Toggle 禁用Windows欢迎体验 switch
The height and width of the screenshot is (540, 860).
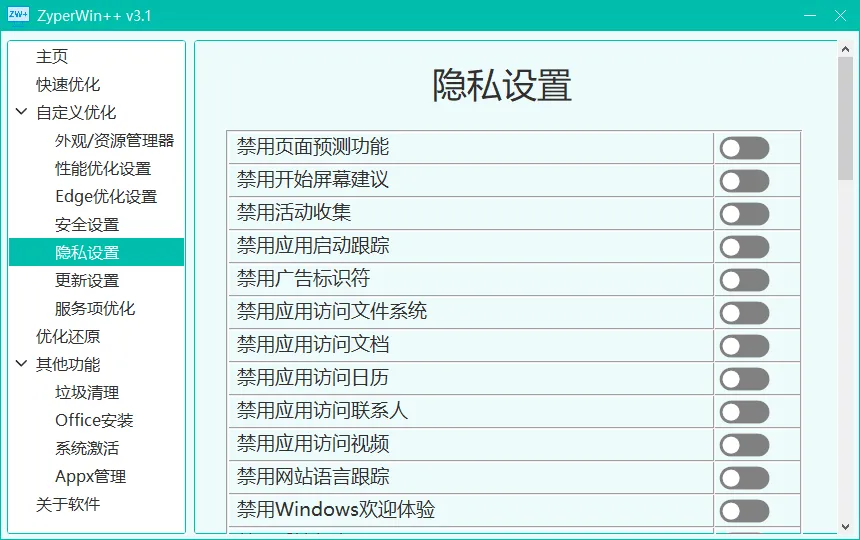click(744, 511)
